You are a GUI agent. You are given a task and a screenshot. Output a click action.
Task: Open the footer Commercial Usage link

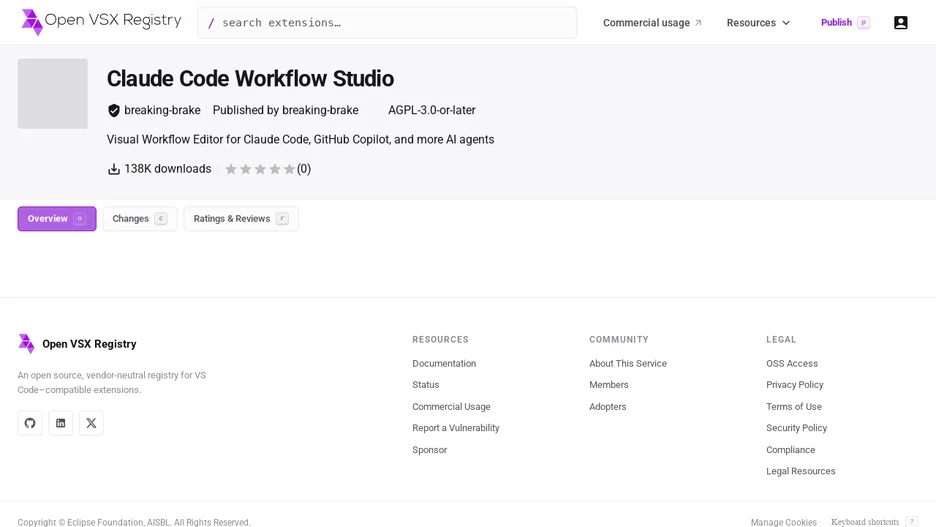(451, 406)
